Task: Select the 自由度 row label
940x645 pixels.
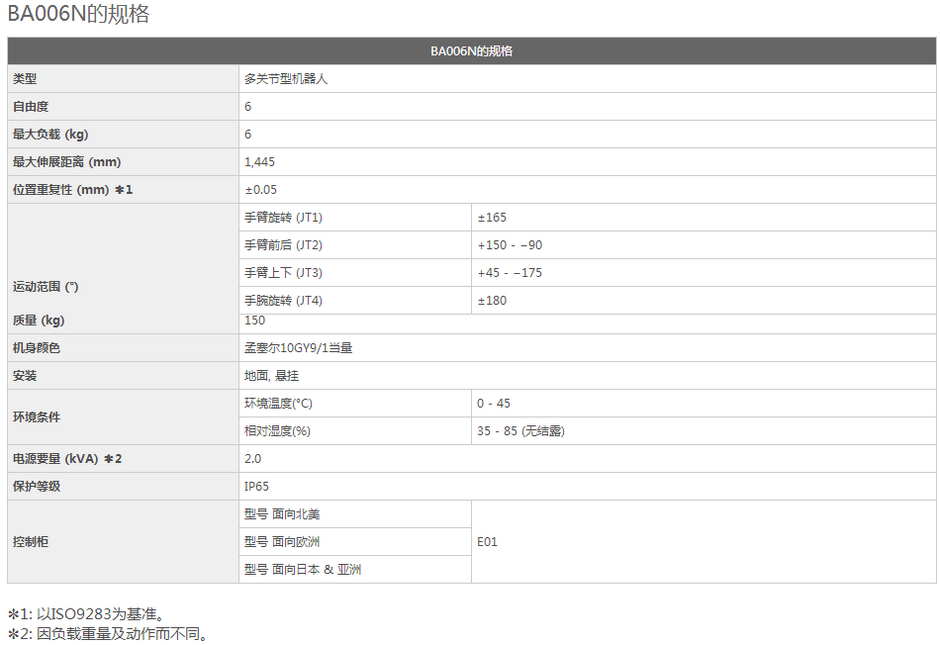Action: tap(31, 106)
